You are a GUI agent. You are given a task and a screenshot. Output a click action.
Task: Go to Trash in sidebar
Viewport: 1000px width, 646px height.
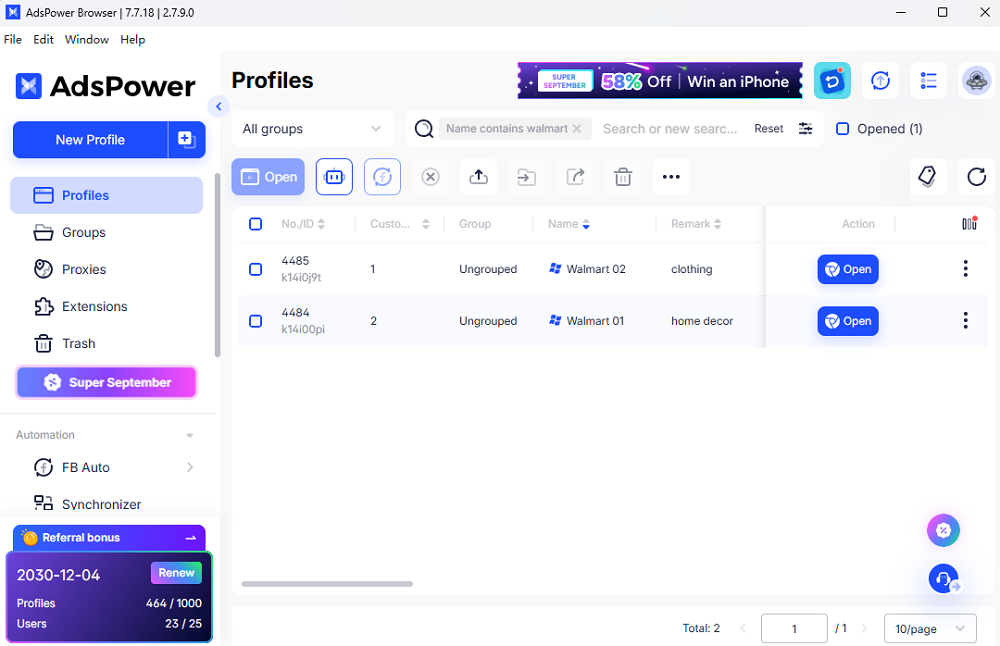tap(107, 344)
